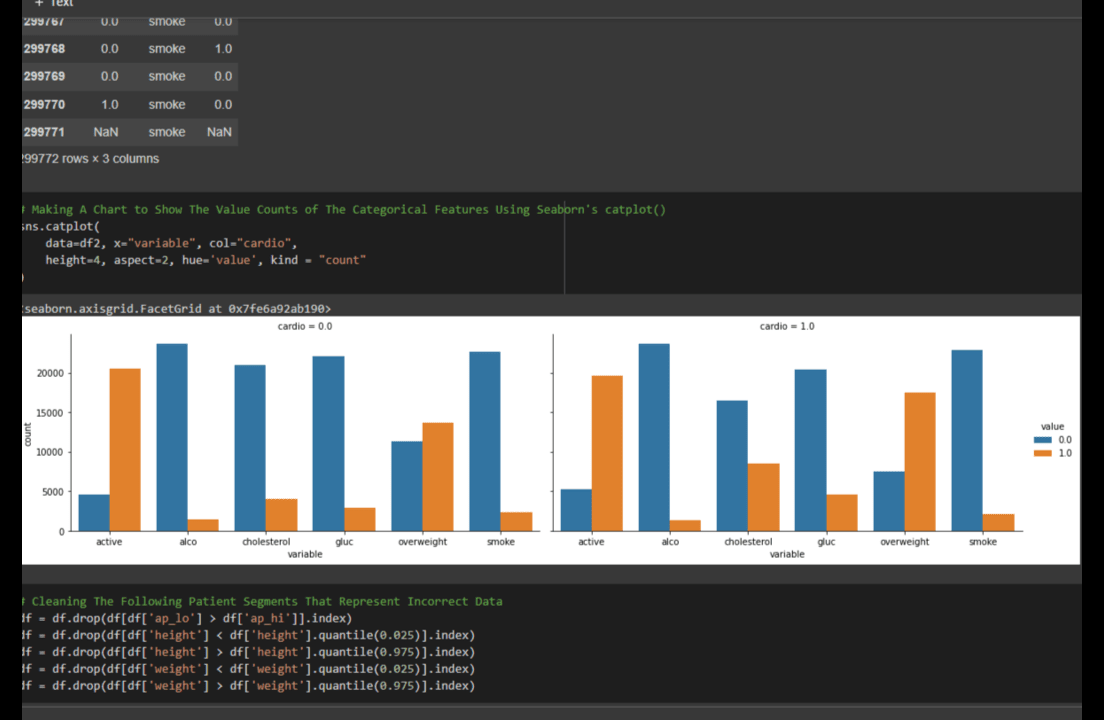Click the orange active bar in left chart
The image size is (1104, 720).
click(125, 449)
